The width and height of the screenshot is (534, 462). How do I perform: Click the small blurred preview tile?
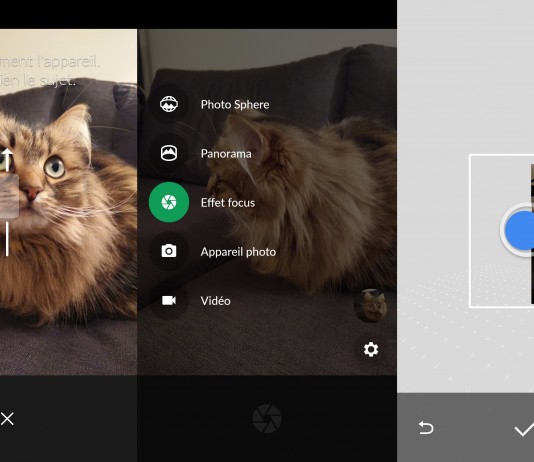coord(9,195)
